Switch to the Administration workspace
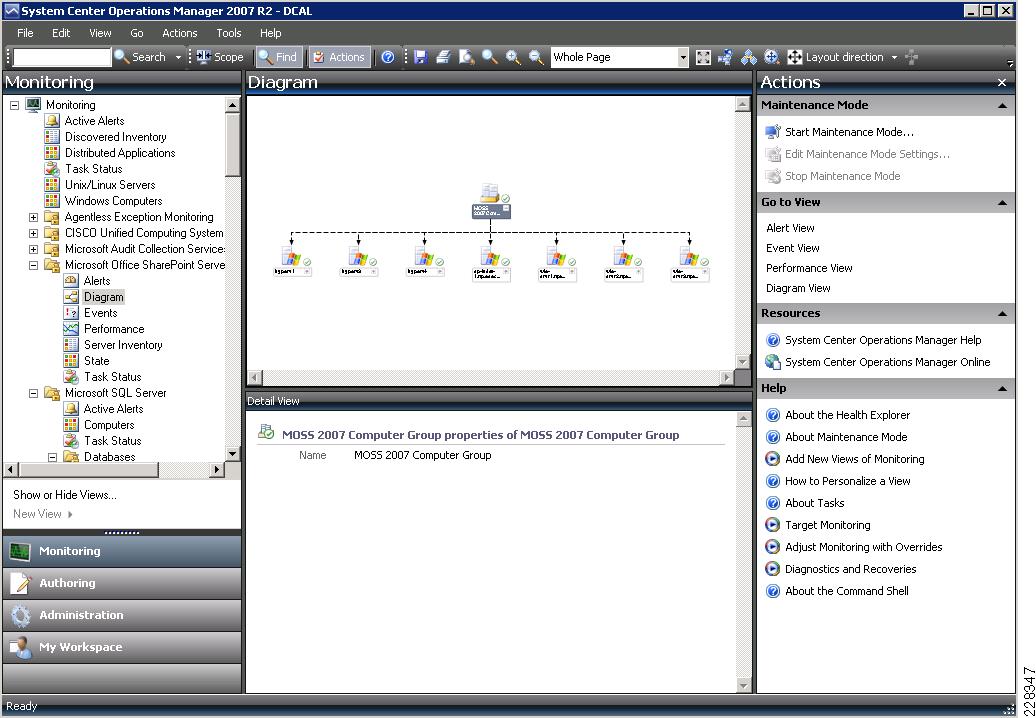 pos(122,615)
